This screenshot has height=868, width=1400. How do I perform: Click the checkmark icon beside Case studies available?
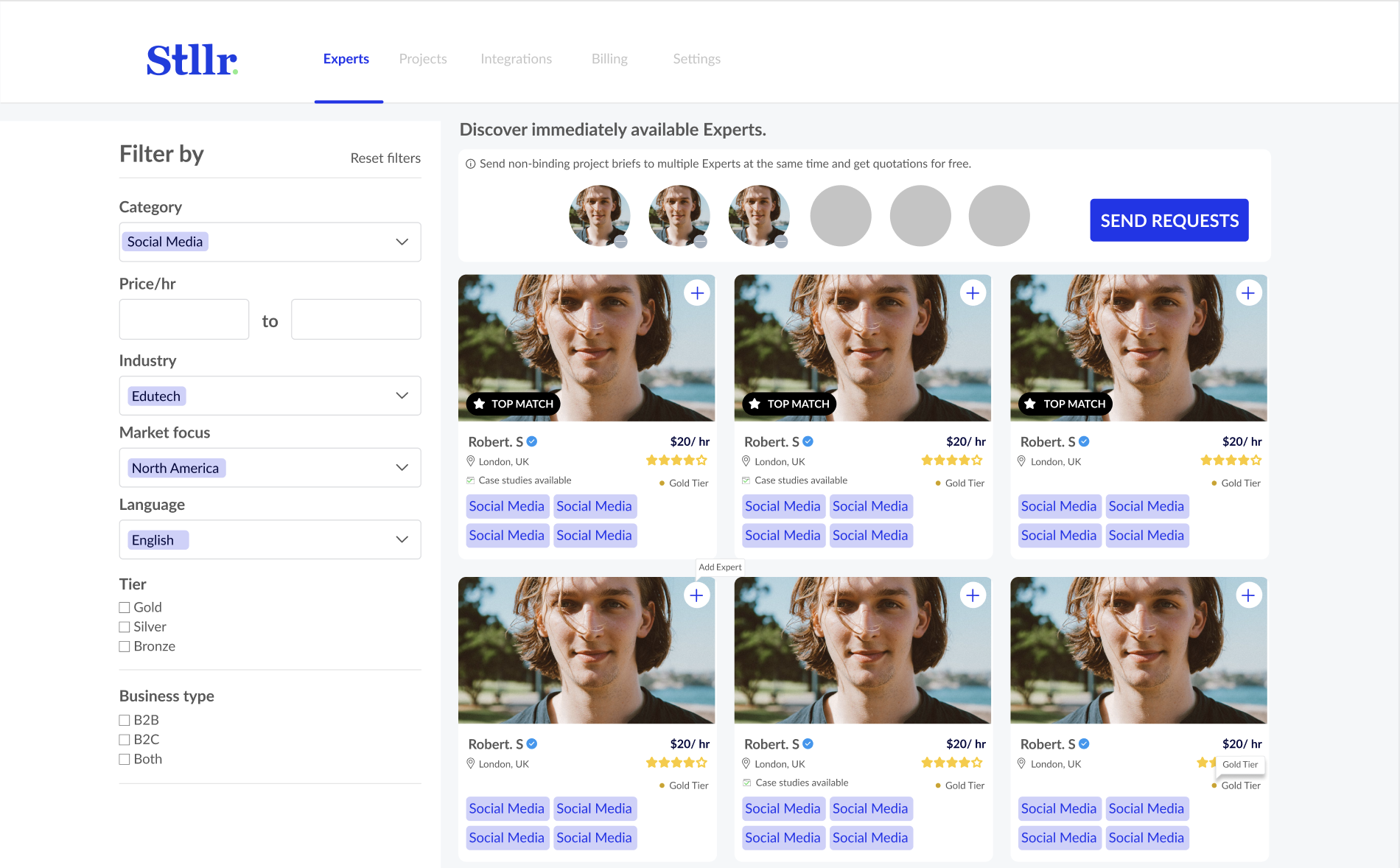tap(469, 480)
